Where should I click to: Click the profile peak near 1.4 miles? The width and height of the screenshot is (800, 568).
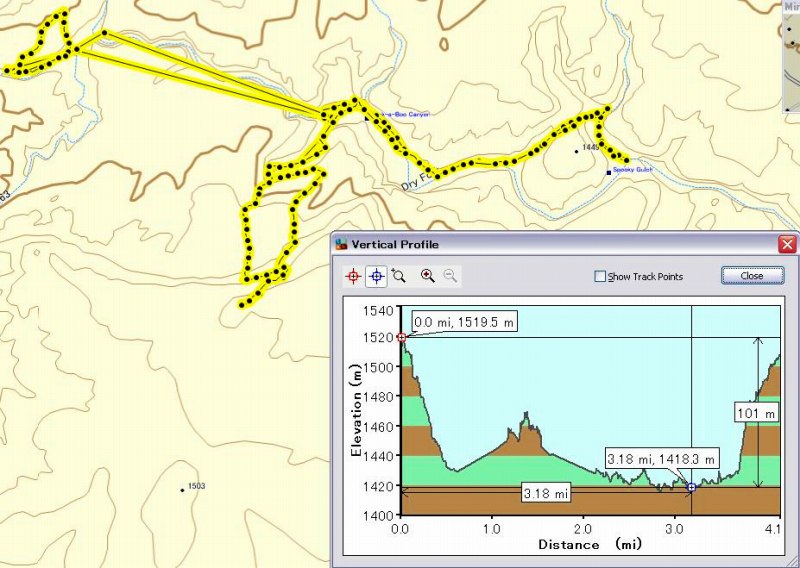pos(525,413)
